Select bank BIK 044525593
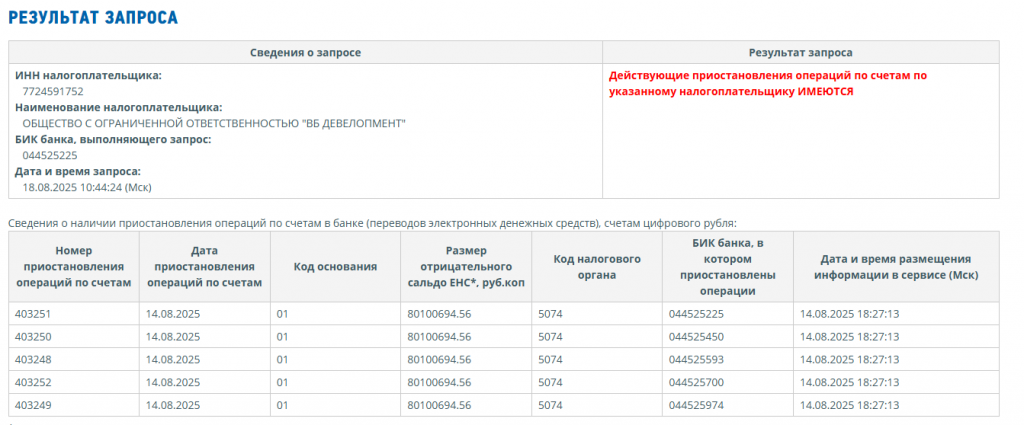This screenshot has height=425, width=1024. [x=696, y=360]
